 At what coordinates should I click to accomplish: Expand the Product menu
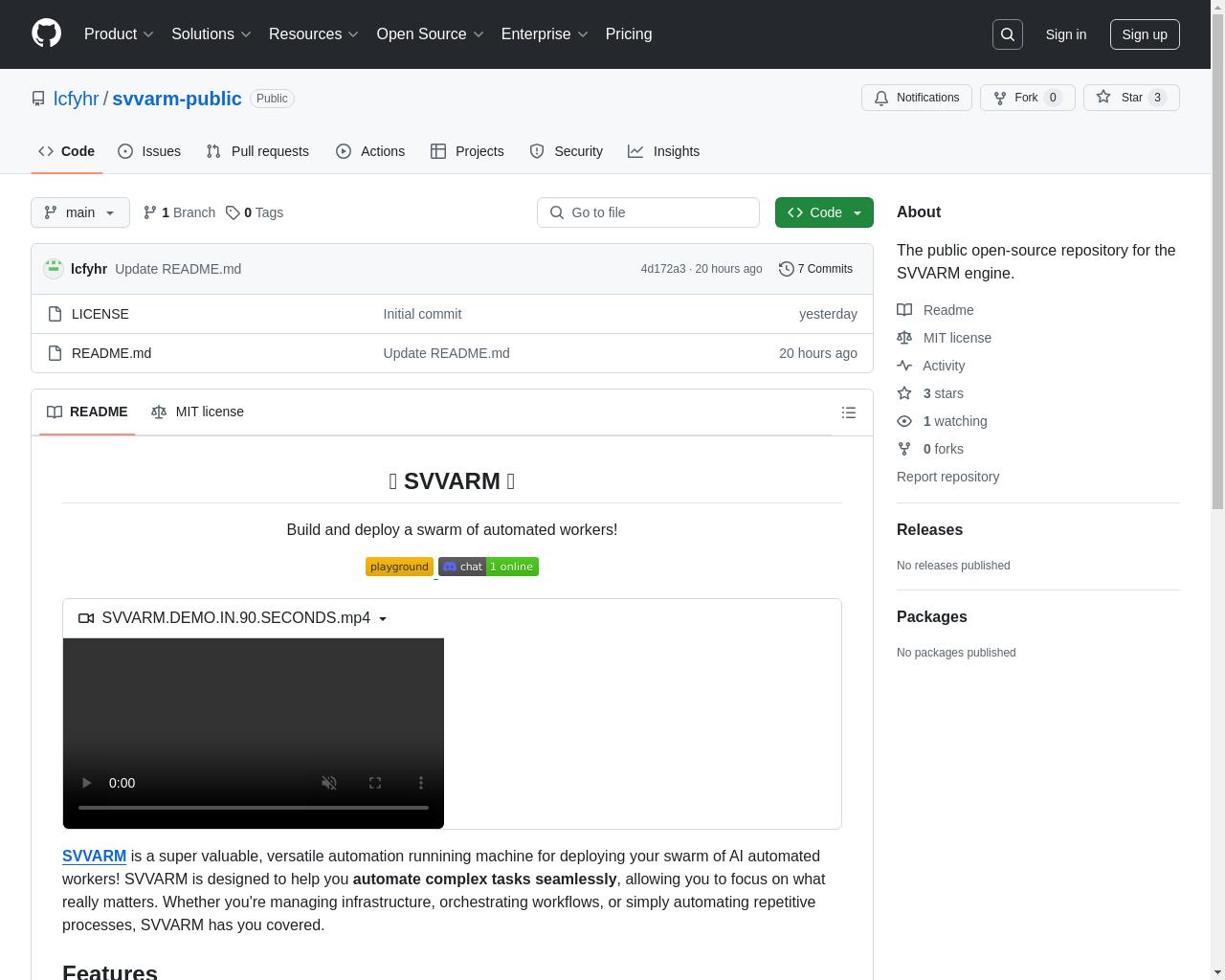120,34
